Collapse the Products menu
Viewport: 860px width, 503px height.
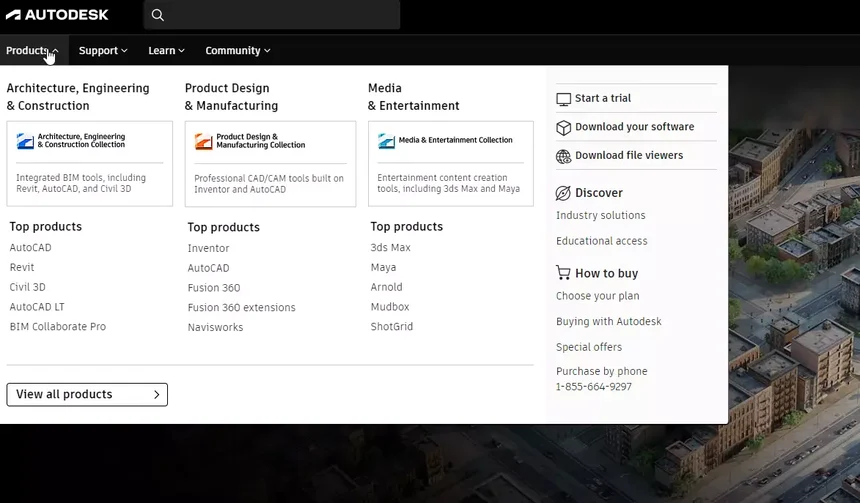pyautogui.click(x=32, y=50)
